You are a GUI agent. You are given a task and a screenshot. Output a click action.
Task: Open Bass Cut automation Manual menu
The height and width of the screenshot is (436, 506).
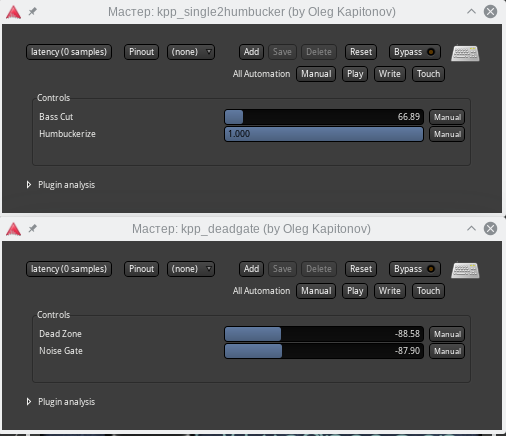coord(447,117)
